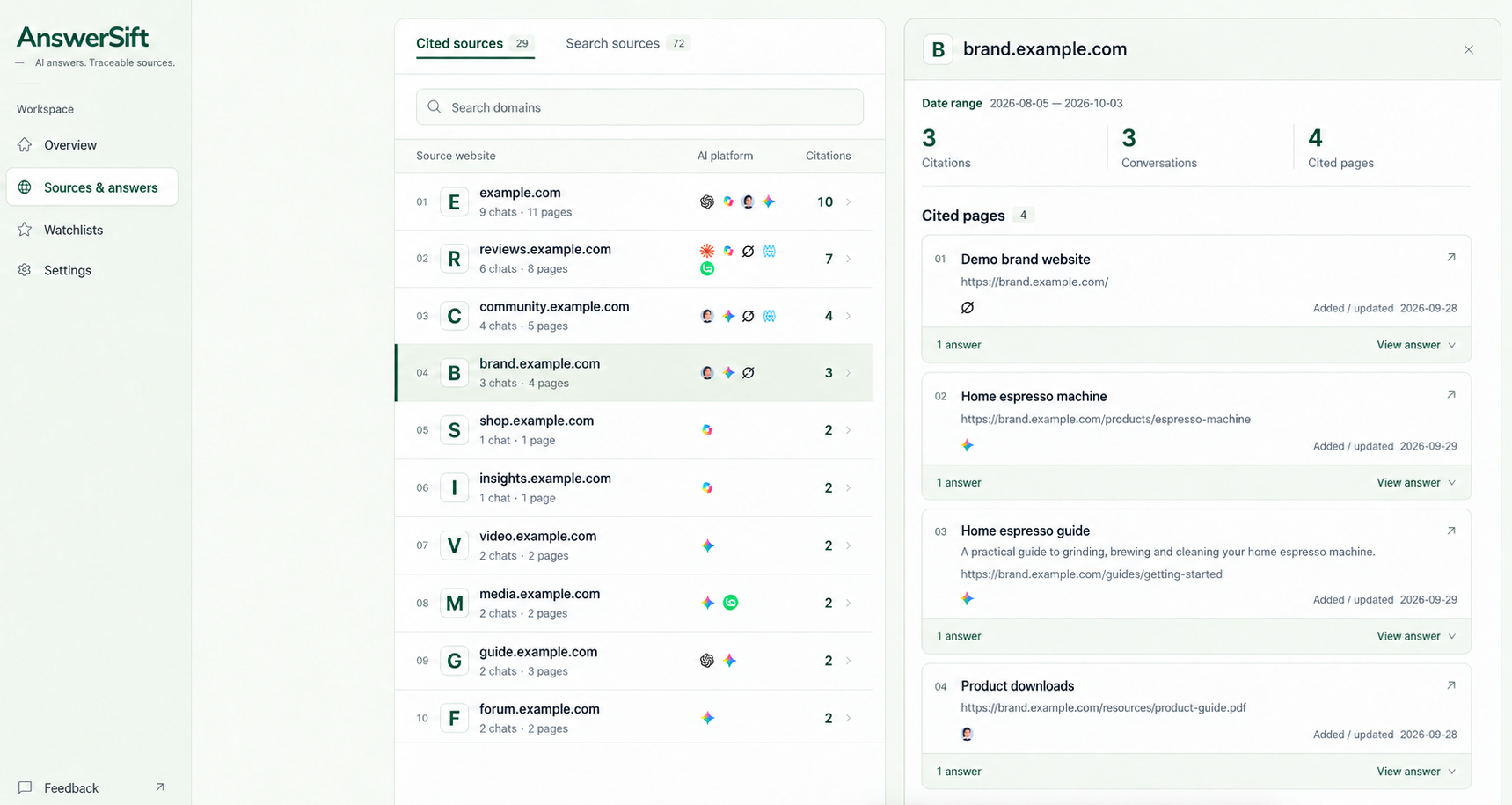The height and width of the screenshot is (805, 1512).
Task: Click the AnswerSift logo
Action: [x=83, y=37]
